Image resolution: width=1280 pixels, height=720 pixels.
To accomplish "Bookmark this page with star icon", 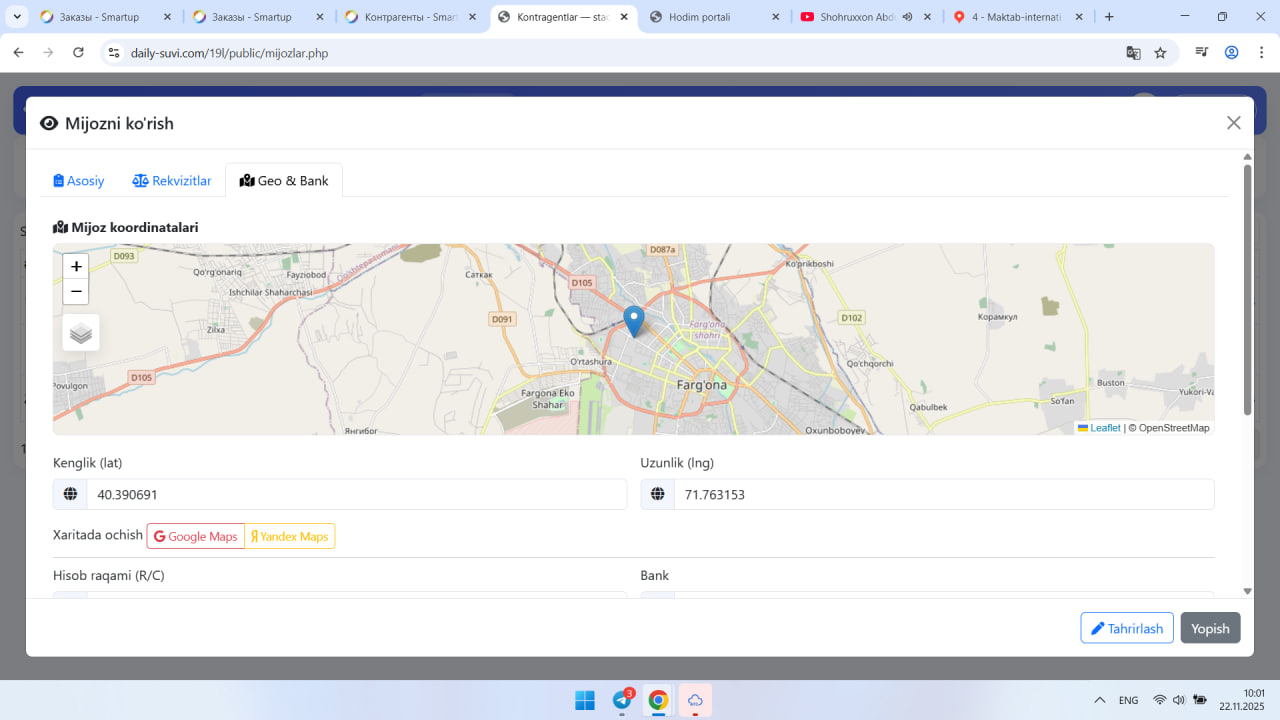I will 1160,53.
